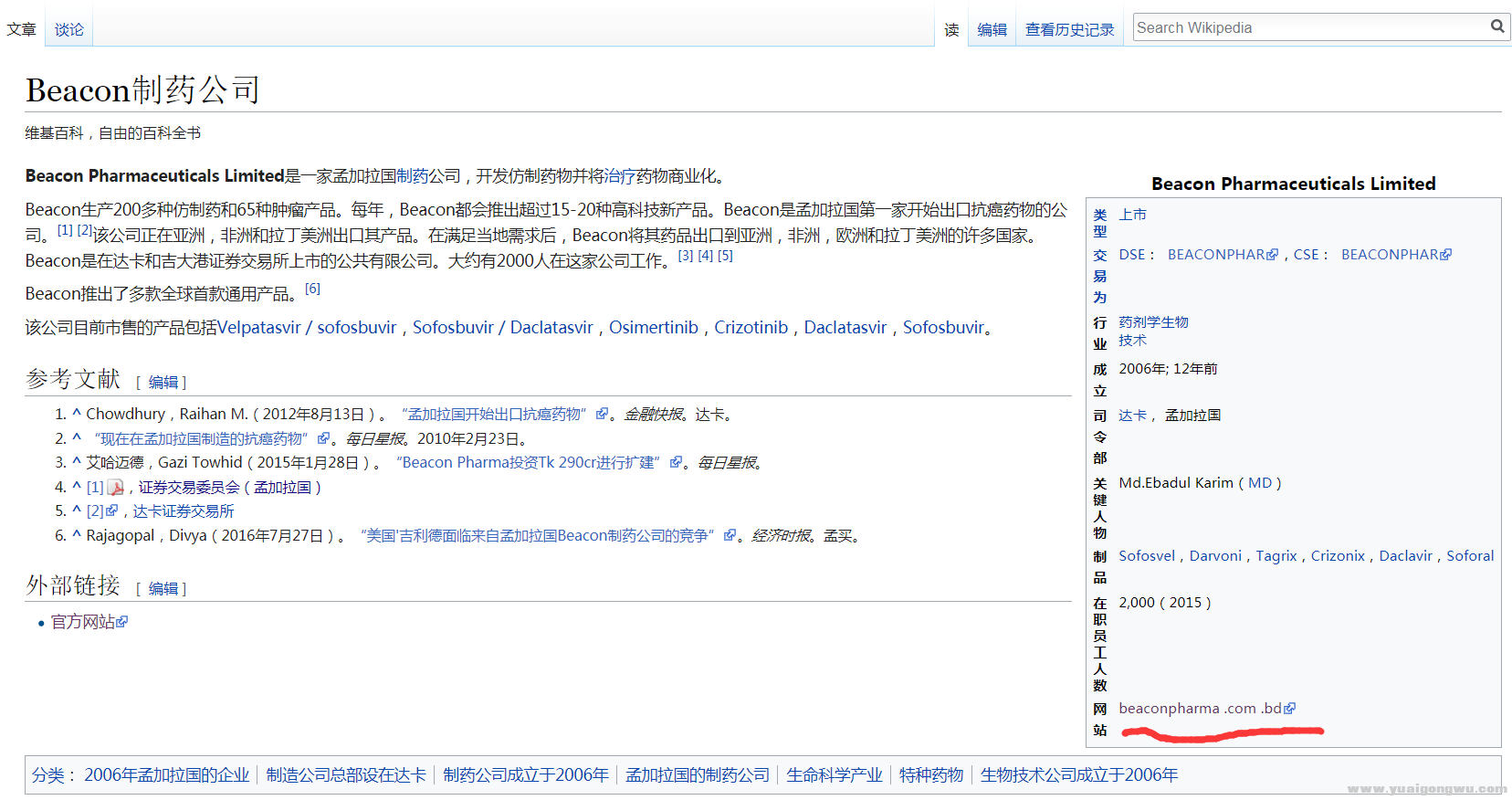Open infobox 药剂学 link
The width and height of the screenshot is (1512, 800).
[1139, 322]
